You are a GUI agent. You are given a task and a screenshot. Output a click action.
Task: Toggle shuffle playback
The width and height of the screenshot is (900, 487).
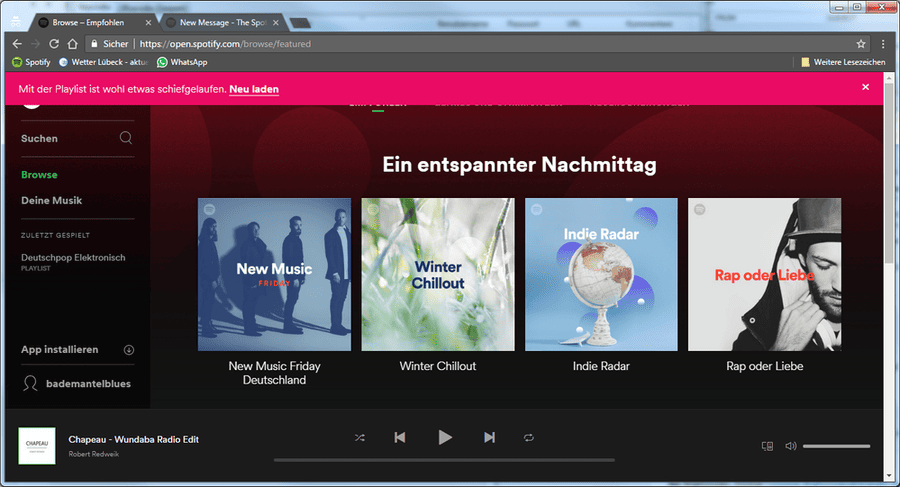click(360, 438)
